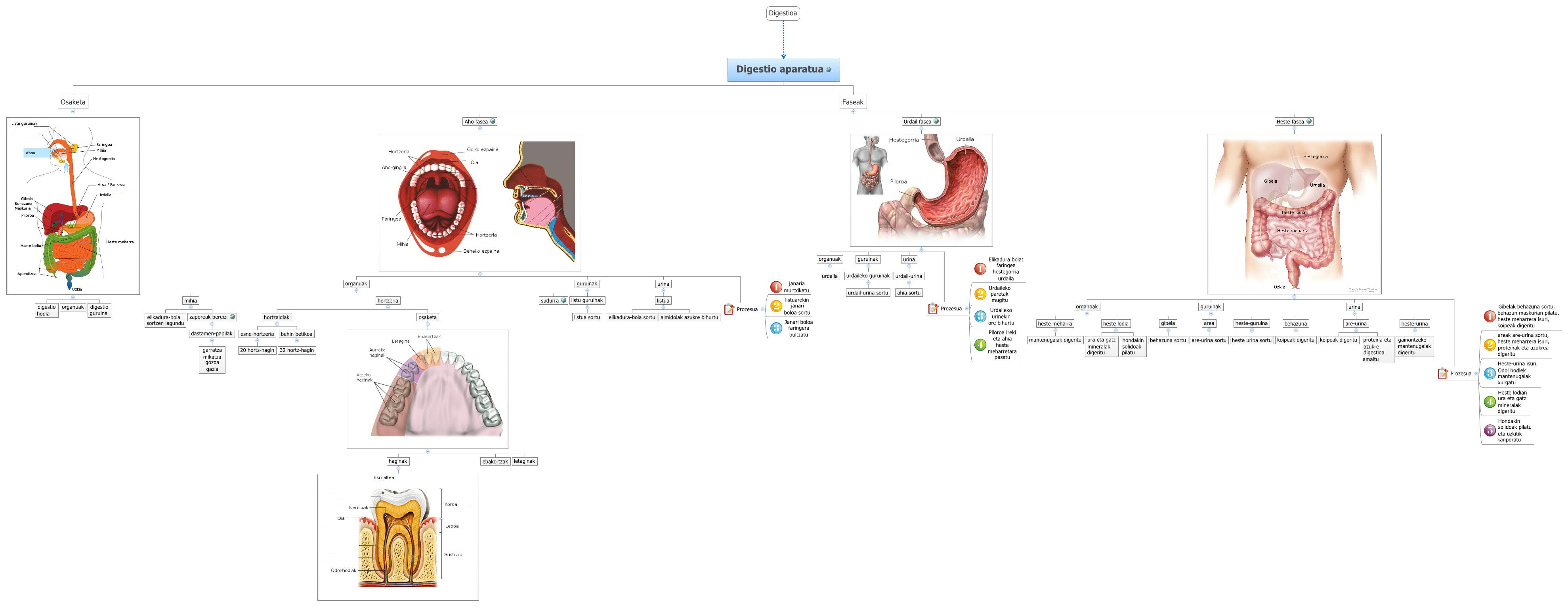Open the globe link icon on 'zaporeak bereizi'
The image size is (1568, 607).
232,317
